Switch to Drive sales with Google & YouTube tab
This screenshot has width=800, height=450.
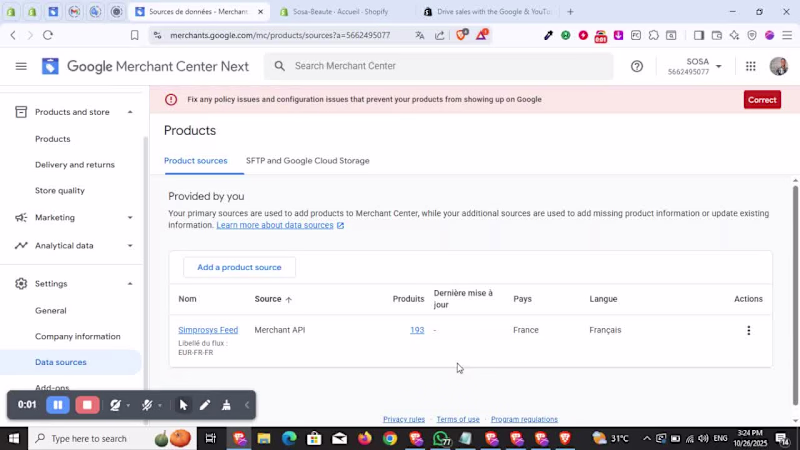click(487, 12)
